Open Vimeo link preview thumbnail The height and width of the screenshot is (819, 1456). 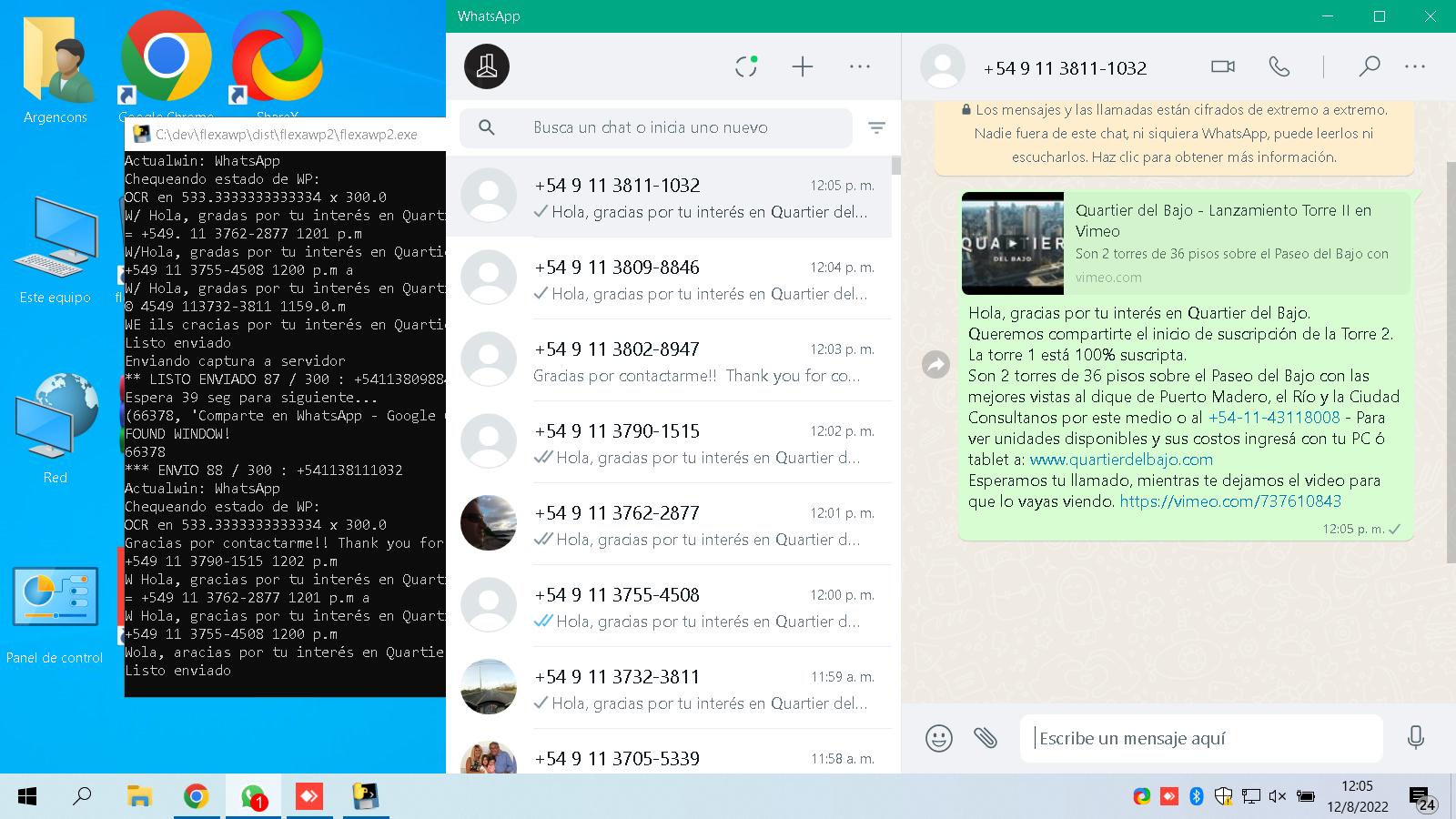(1013, 243)
